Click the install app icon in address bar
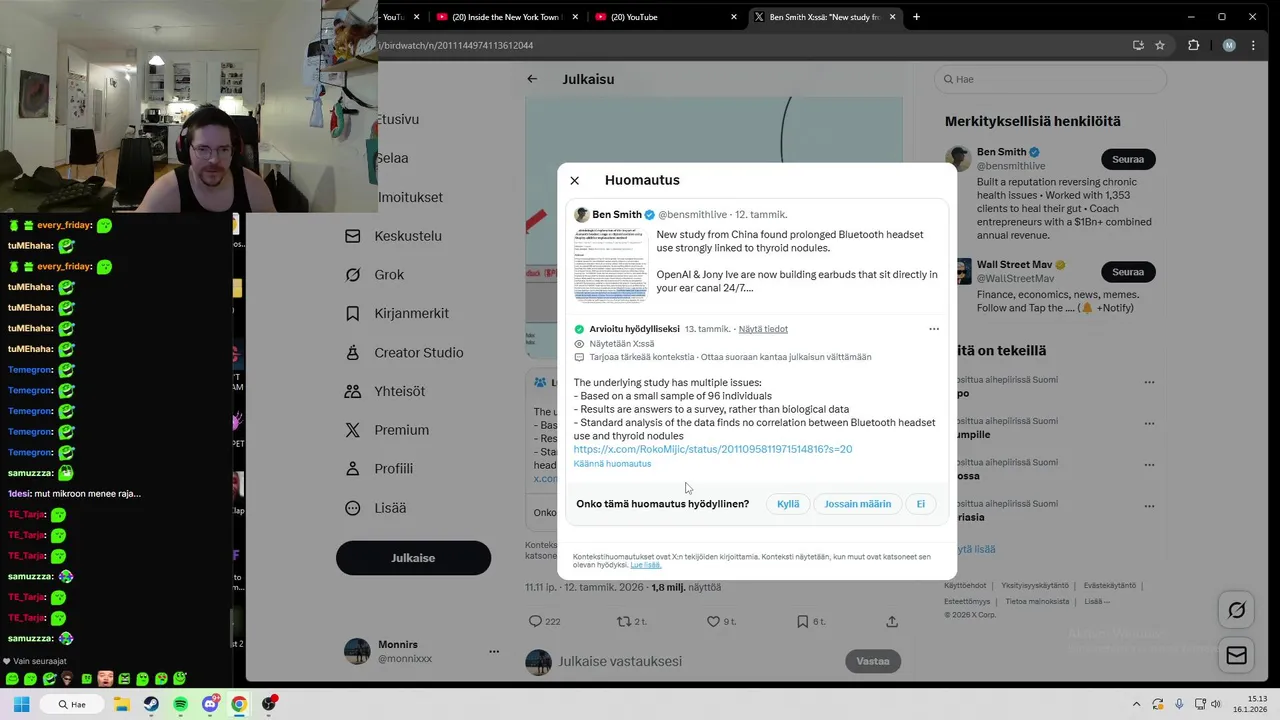The image size is (1280, 720). (x=1138, y=45)
